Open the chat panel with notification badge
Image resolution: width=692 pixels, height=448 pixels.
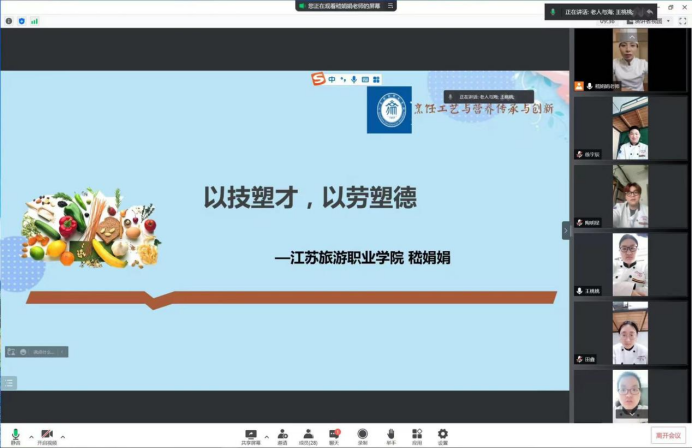334,437
